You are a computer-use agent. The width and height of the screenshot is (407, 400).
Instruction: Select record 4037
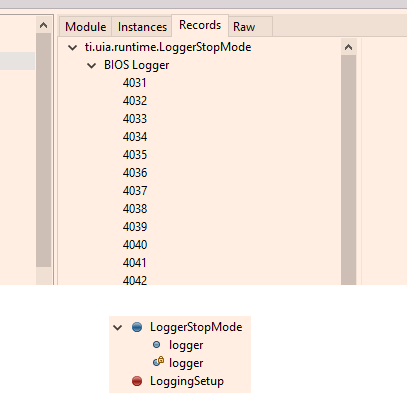135,191
